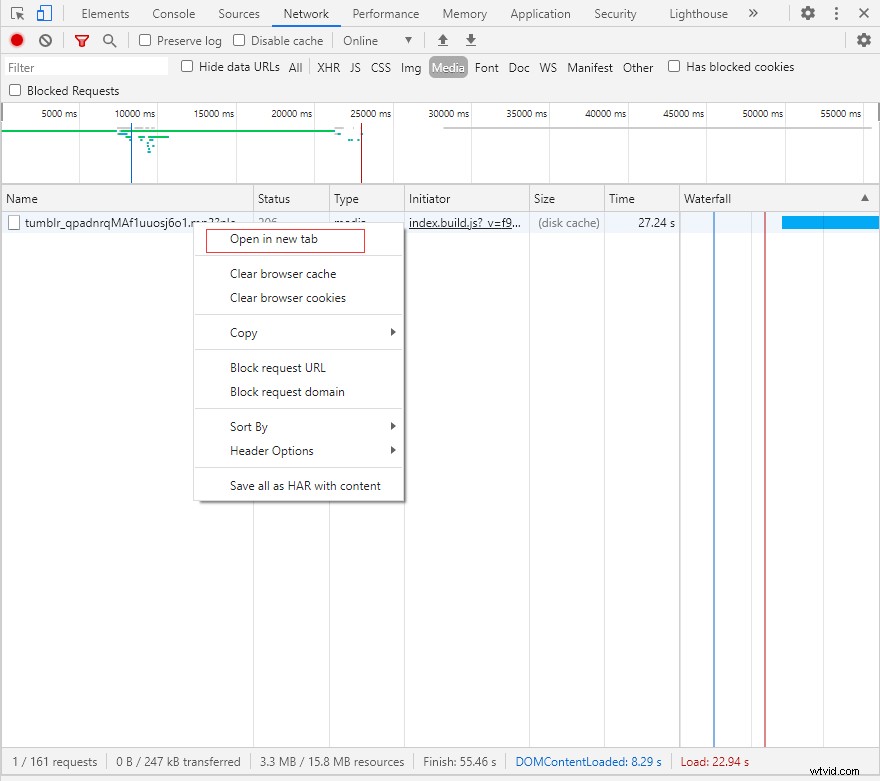Expand the more tabs chevron after Lighthouse
Viewport: 880px width, 781px height.
tap(753, 14)
